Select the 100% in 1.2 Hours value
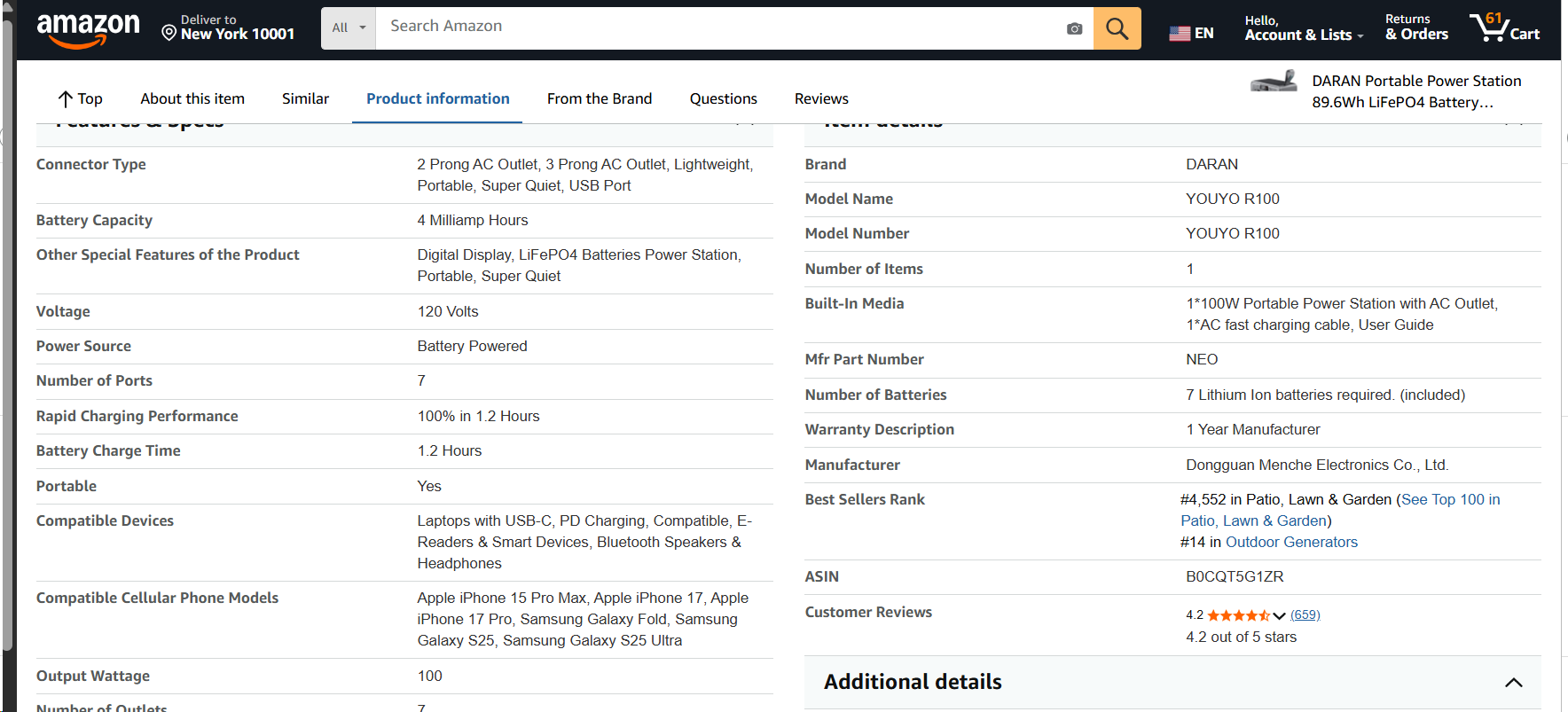1568x712 pixels. (x=478, y=416)
